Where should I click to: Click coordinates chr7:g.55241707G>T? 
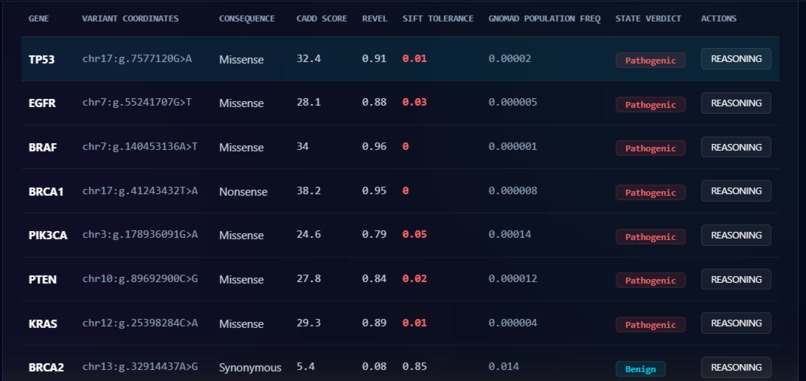[x=137, y=102]
